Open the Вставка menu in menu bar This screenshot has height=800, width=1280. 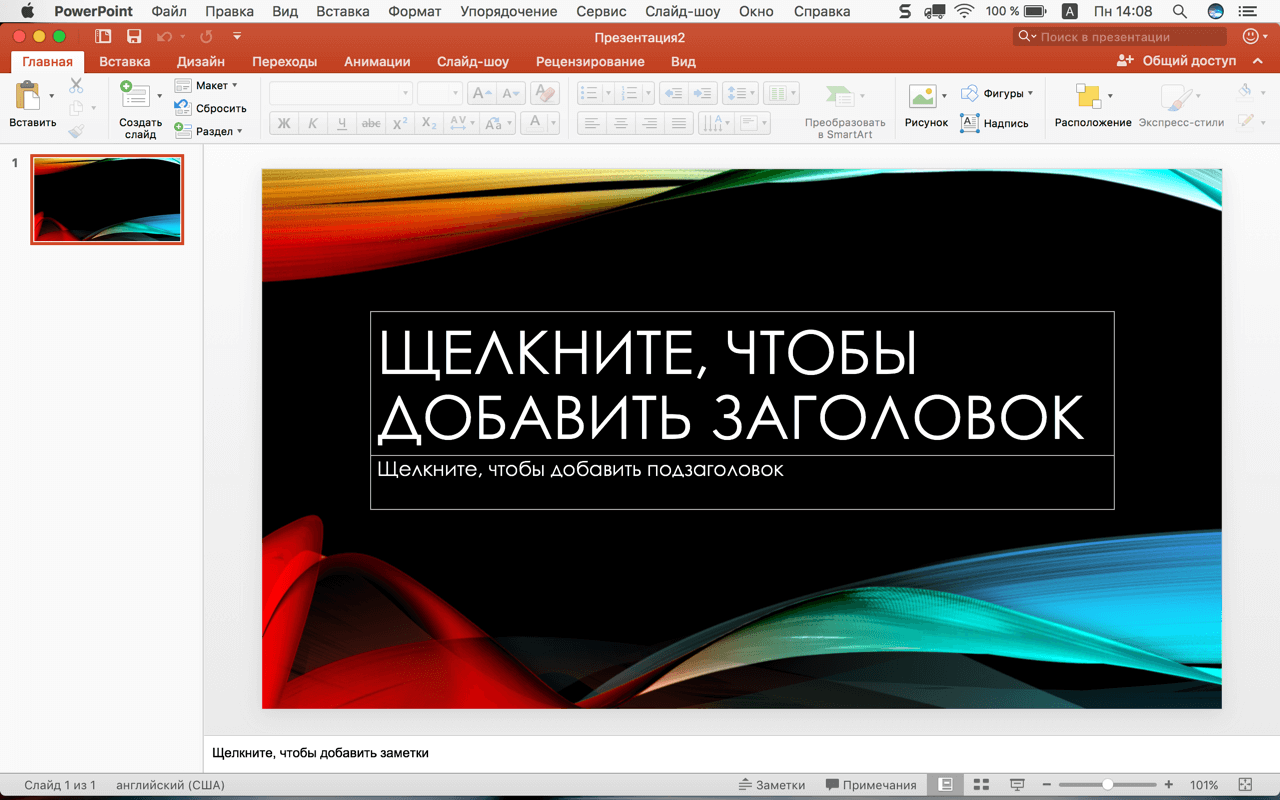[342, 11]
